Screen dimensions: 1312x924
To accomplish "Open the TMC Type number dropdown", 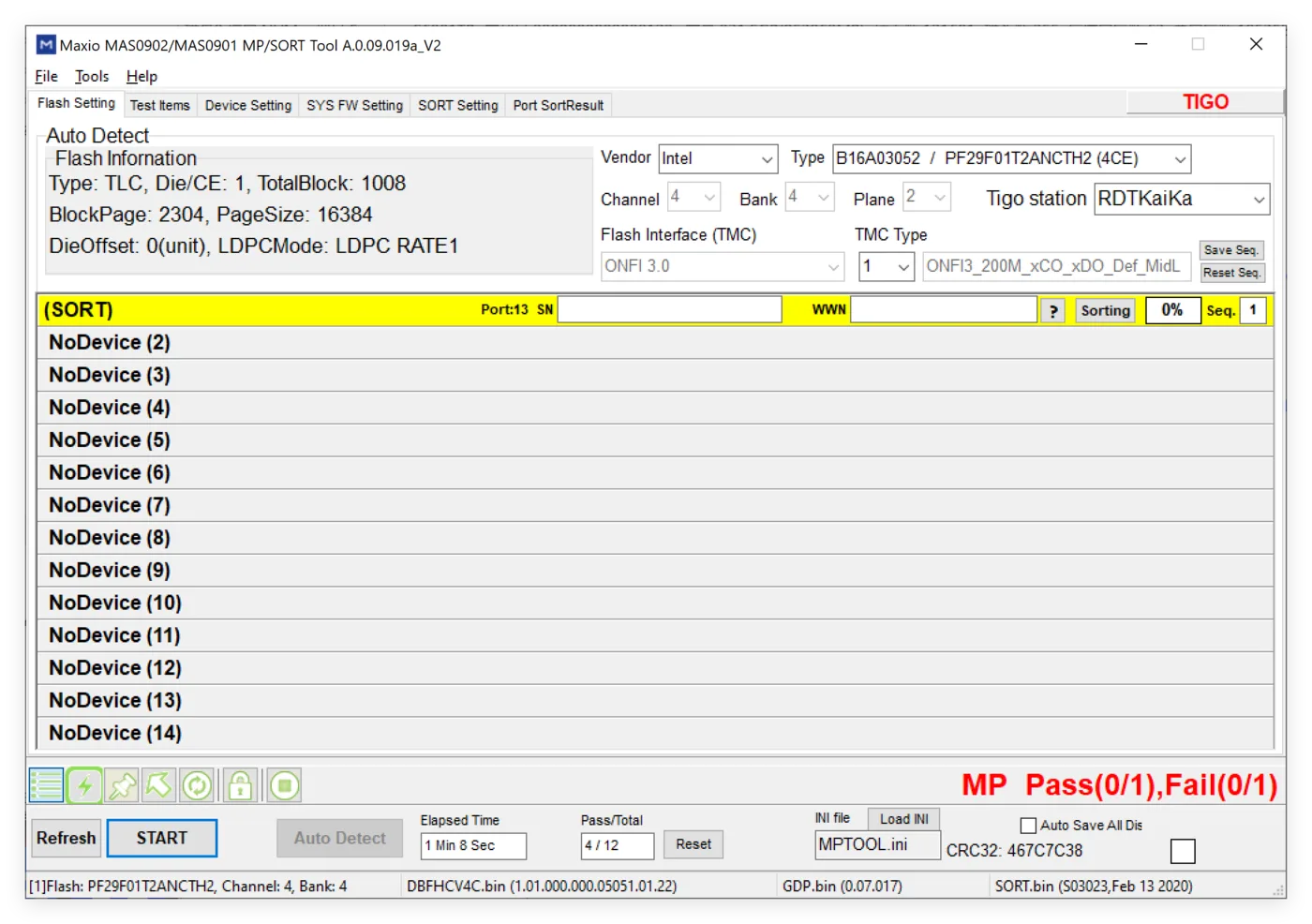I will 887,266.
